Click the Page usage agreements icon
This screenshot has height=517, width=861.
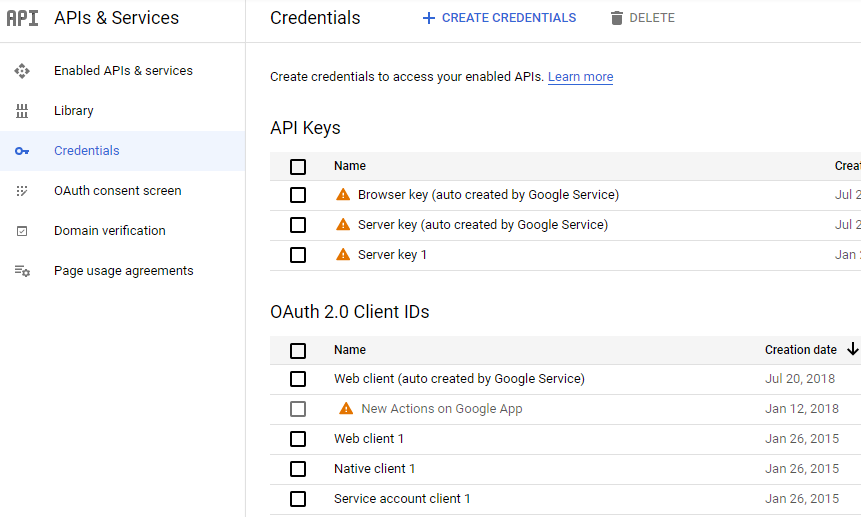click(22, 271)
